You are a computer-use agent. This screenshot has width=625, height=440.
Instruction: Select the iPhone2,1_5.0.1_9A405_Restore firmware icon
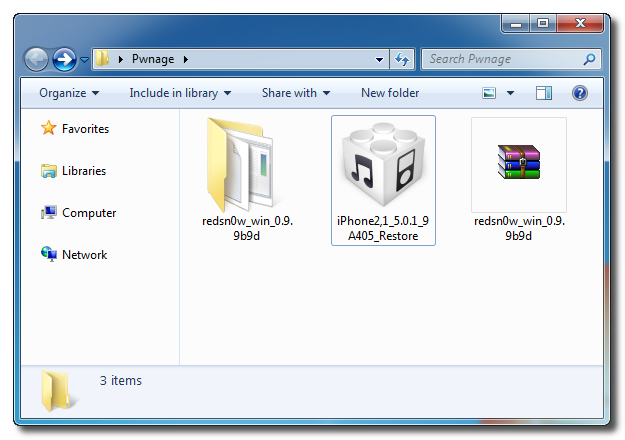383,165
